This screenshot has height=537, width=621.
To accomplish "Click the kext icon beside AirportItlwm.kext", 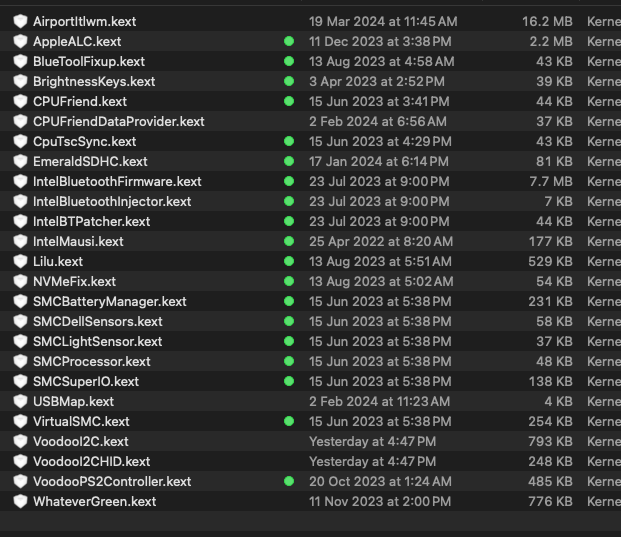I will (x=20, y=21).
